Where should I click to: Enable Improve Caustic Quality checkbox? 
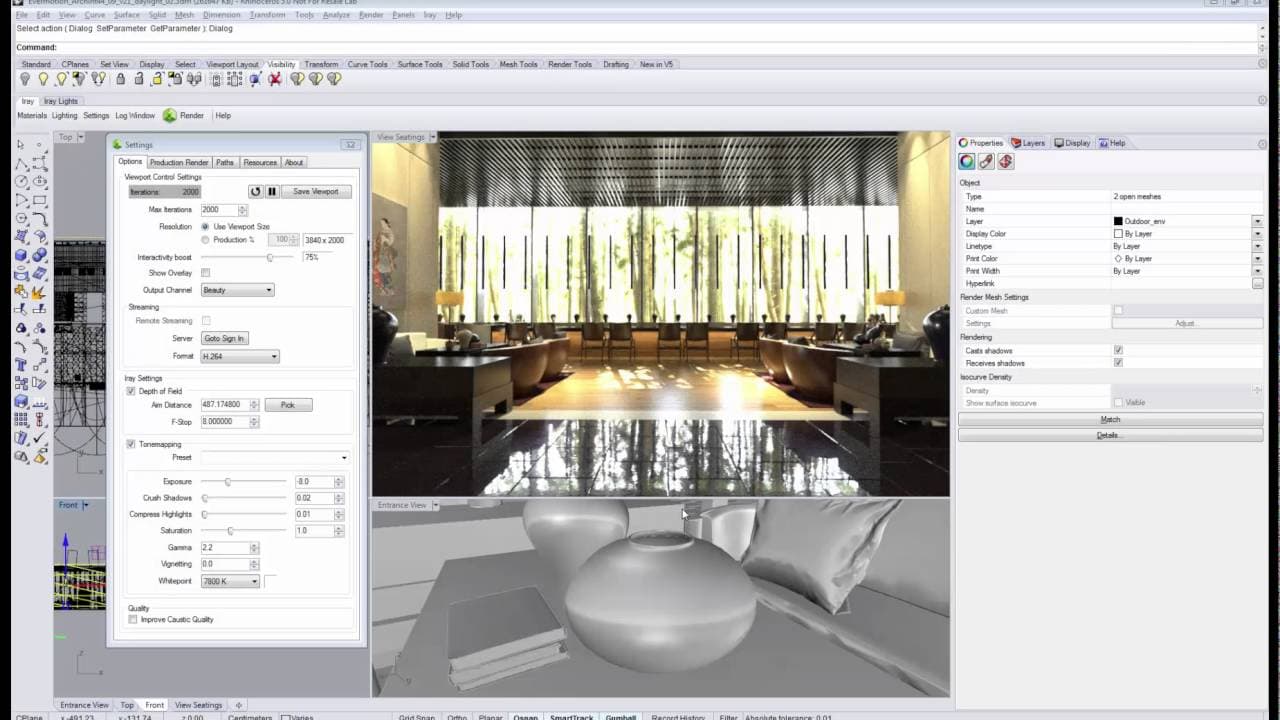tap(133, 620)
